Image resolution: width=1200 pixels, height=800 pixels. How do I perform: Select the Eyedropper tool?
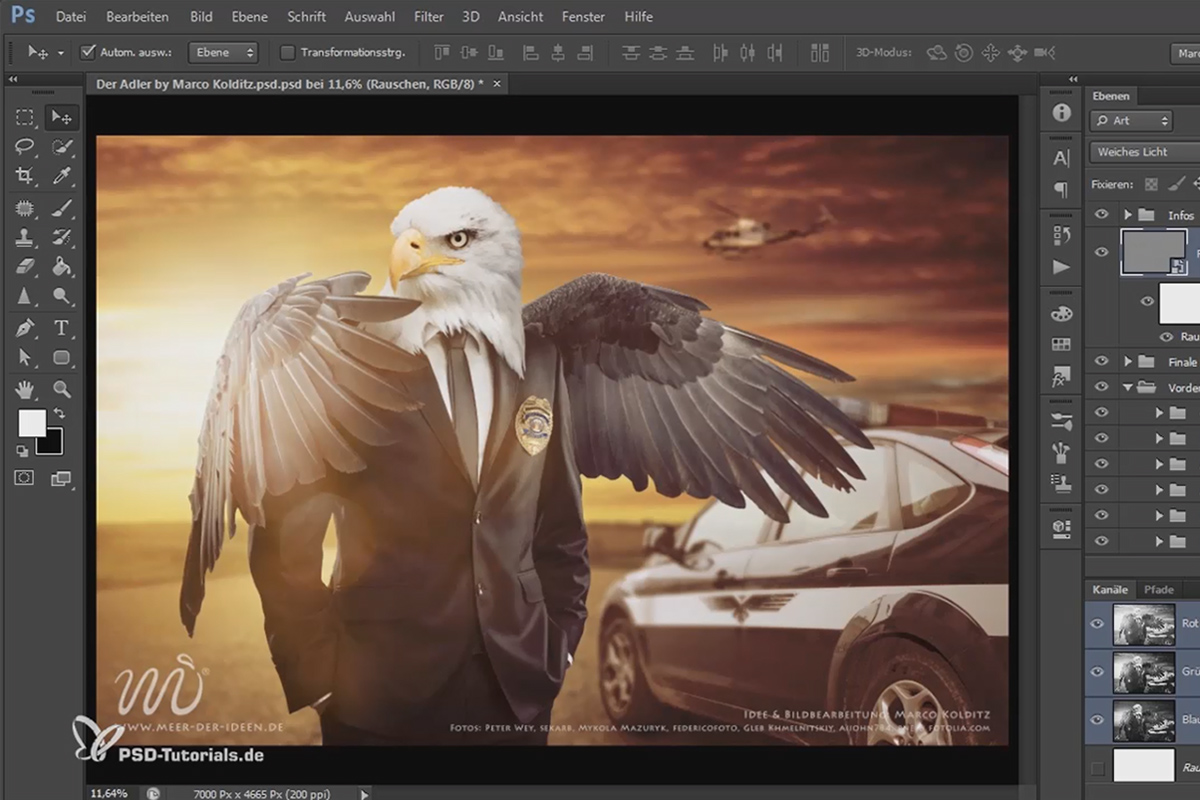click(x=61, y=177)
